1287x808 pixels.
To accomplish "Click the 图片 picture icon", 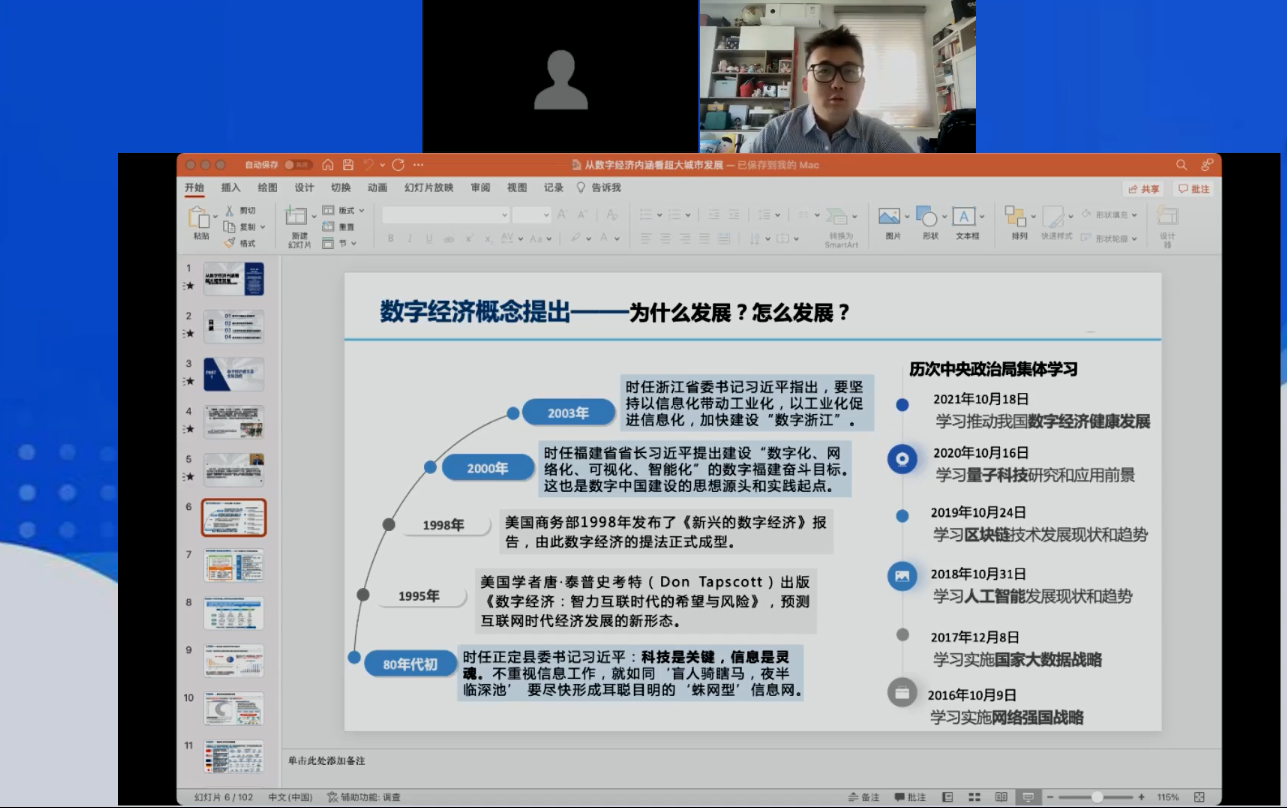I will pyautogui.click(x=889, y=216).
